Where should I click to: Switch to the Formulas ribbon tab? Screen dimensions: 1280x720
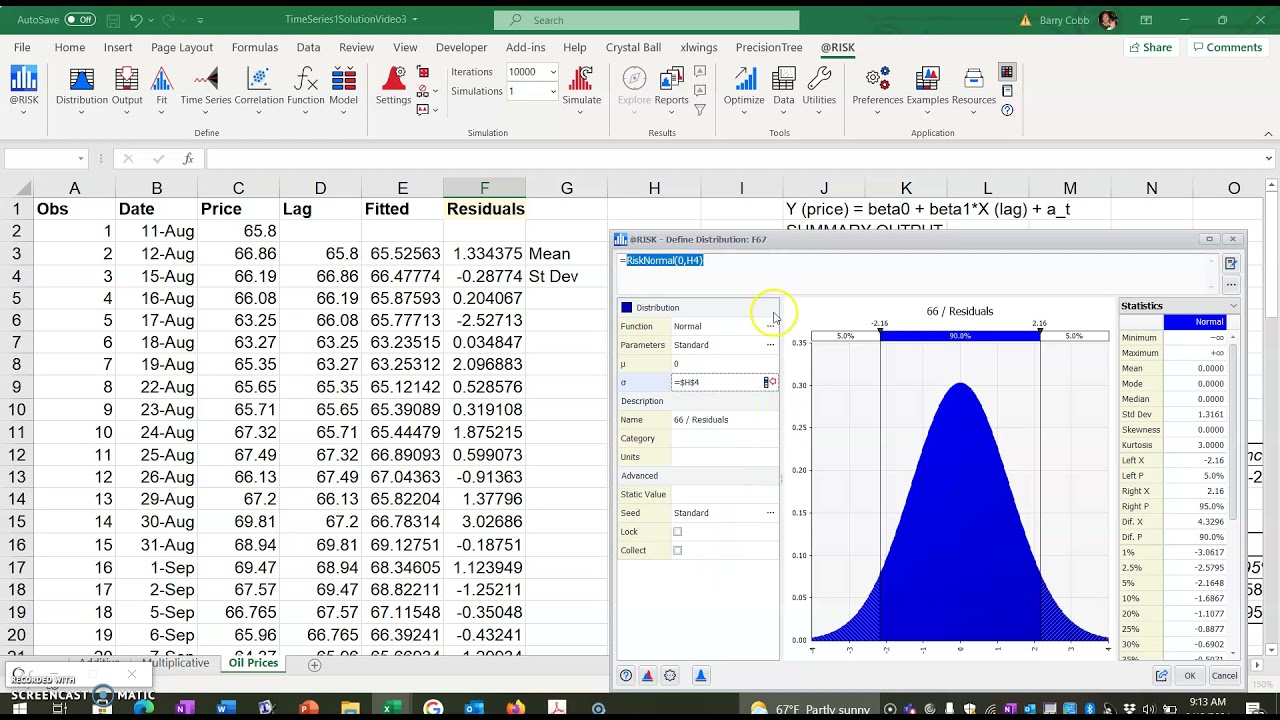point(254,47)
